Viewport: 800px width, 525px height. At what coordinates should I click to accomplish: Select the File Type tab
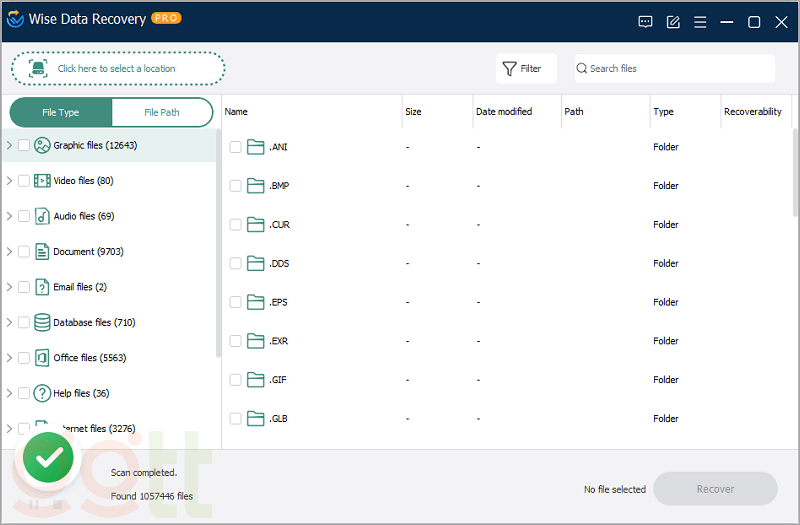tap(61, 112)
